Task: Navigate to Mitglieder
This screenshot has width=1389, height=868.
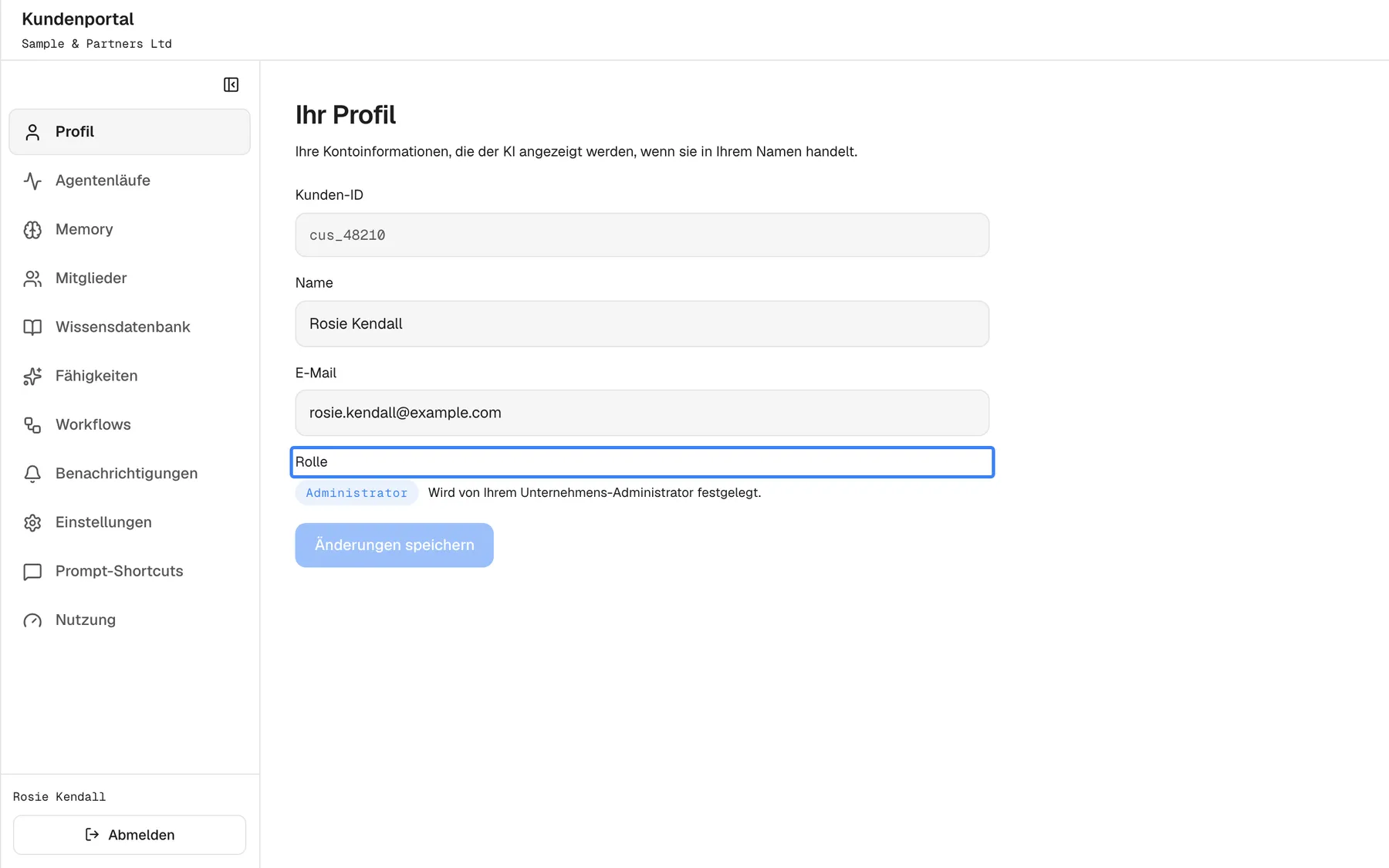Action: tap(130, 278)
